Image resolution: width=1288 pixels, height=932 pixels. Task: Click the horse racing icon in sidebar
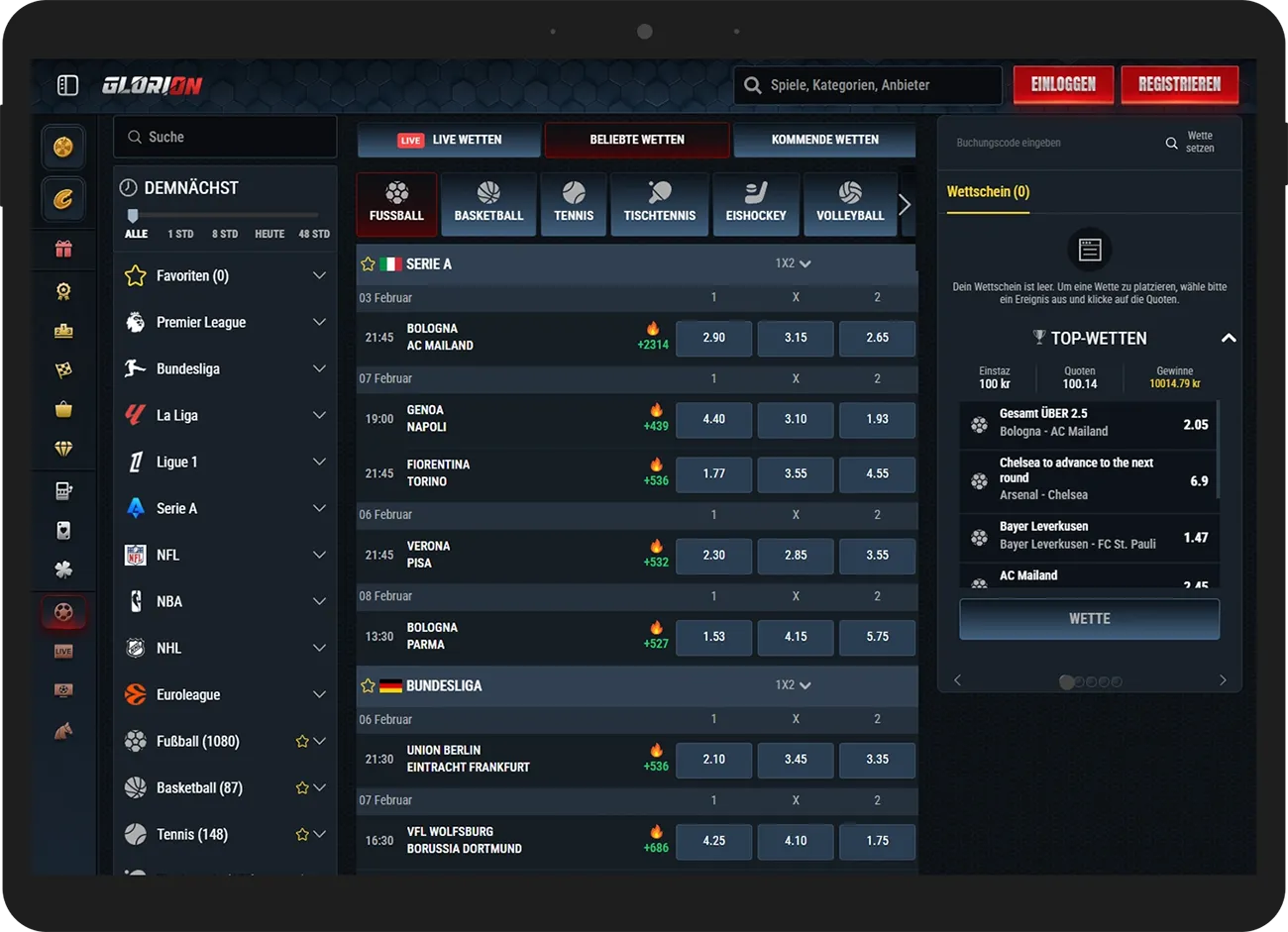click(63, 731)
